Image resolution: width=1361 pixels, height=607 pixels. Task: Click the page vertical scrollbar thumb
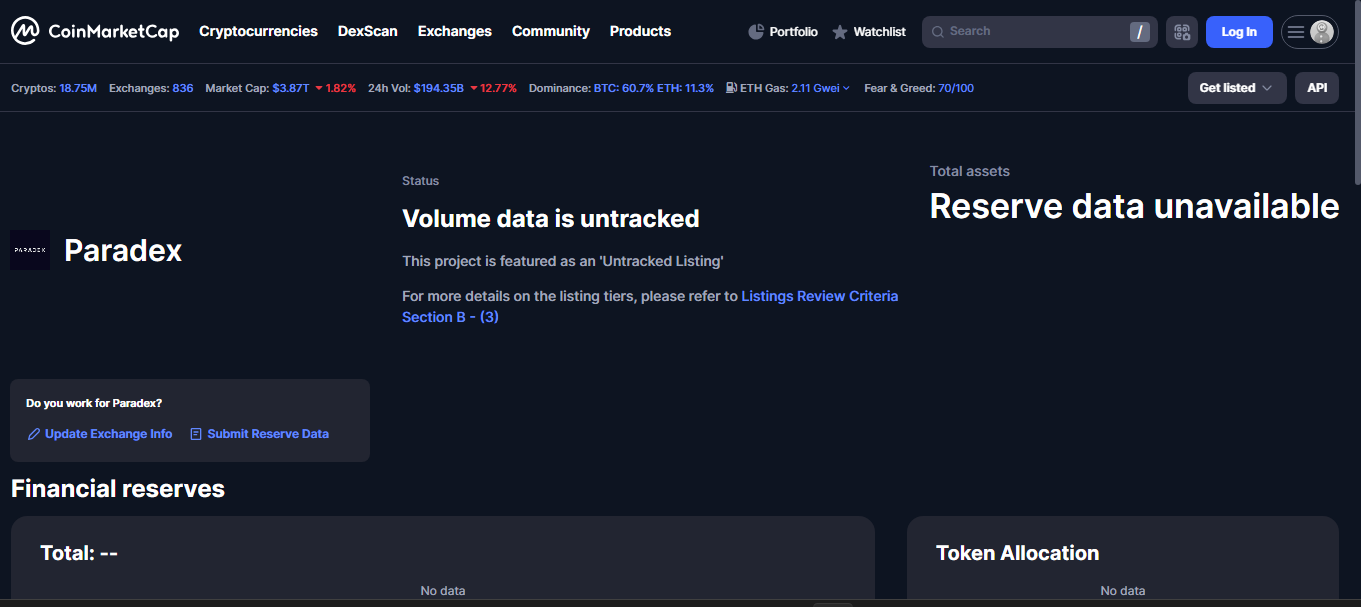(1357, 93)
